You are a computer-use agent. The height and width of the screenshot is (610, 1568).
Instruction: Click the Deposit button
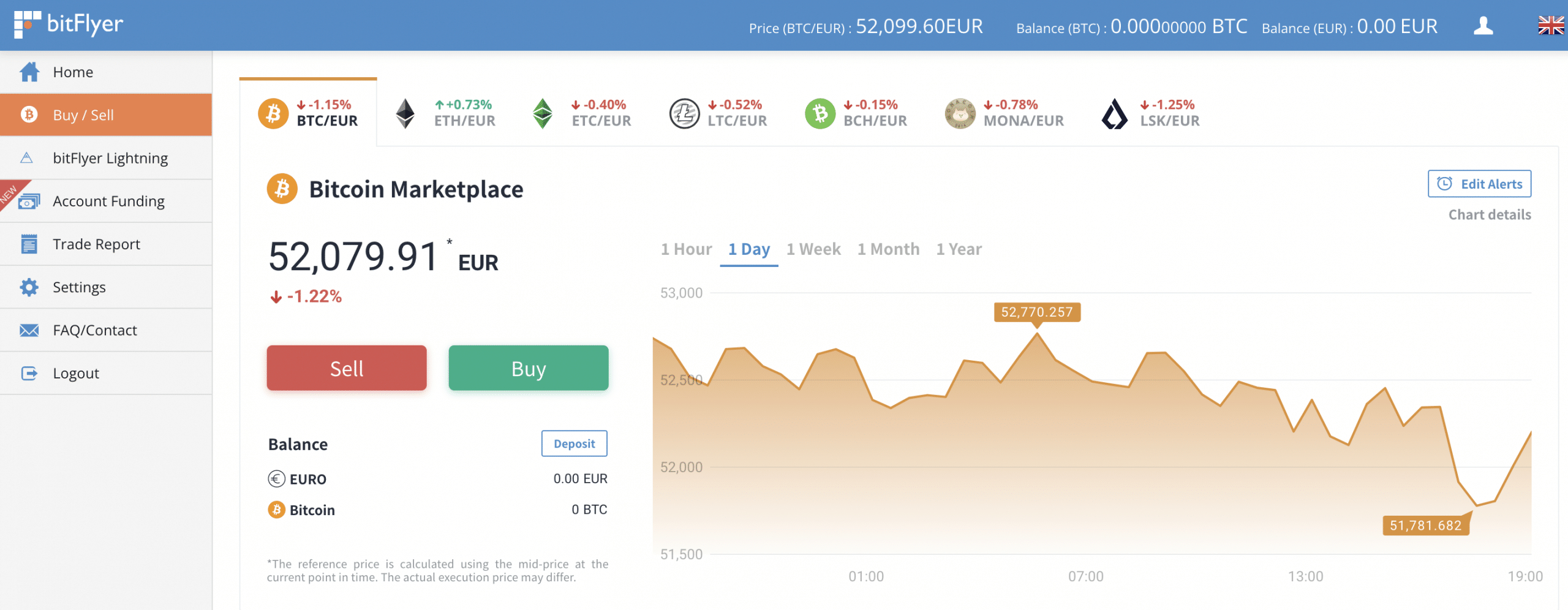575,443
